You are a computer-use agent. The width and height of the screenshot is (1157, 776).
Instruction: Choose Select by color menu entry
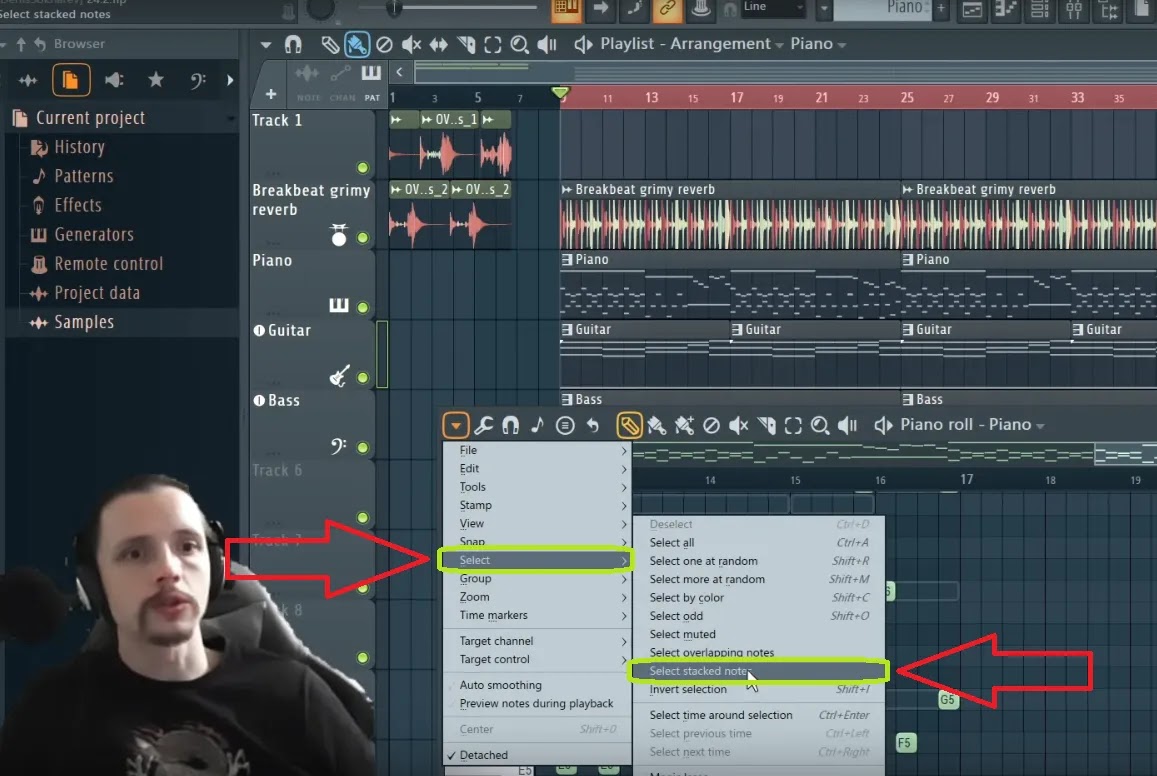(x=759, y=597)
